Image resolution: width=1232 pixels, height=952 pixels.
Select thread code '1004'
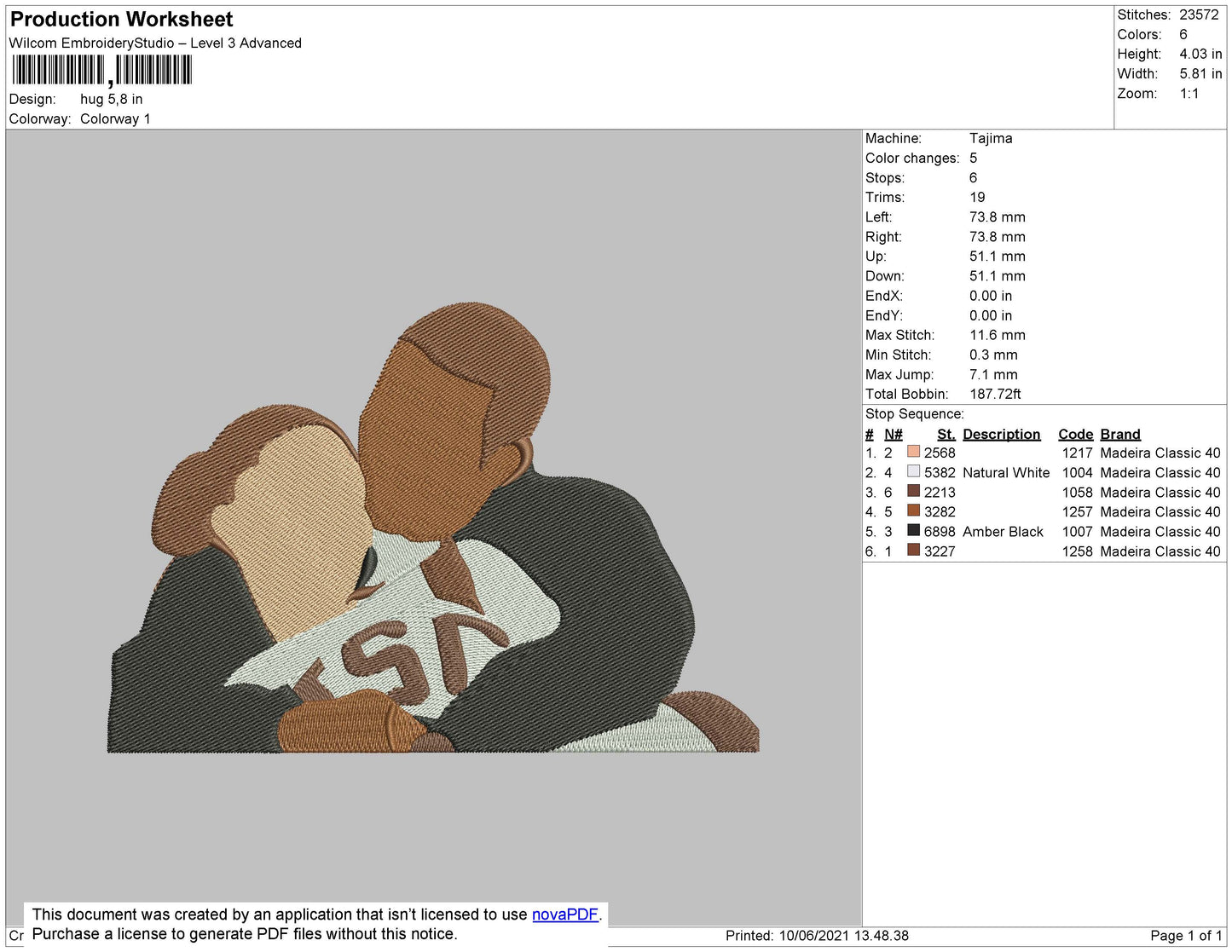(1077, 472)
